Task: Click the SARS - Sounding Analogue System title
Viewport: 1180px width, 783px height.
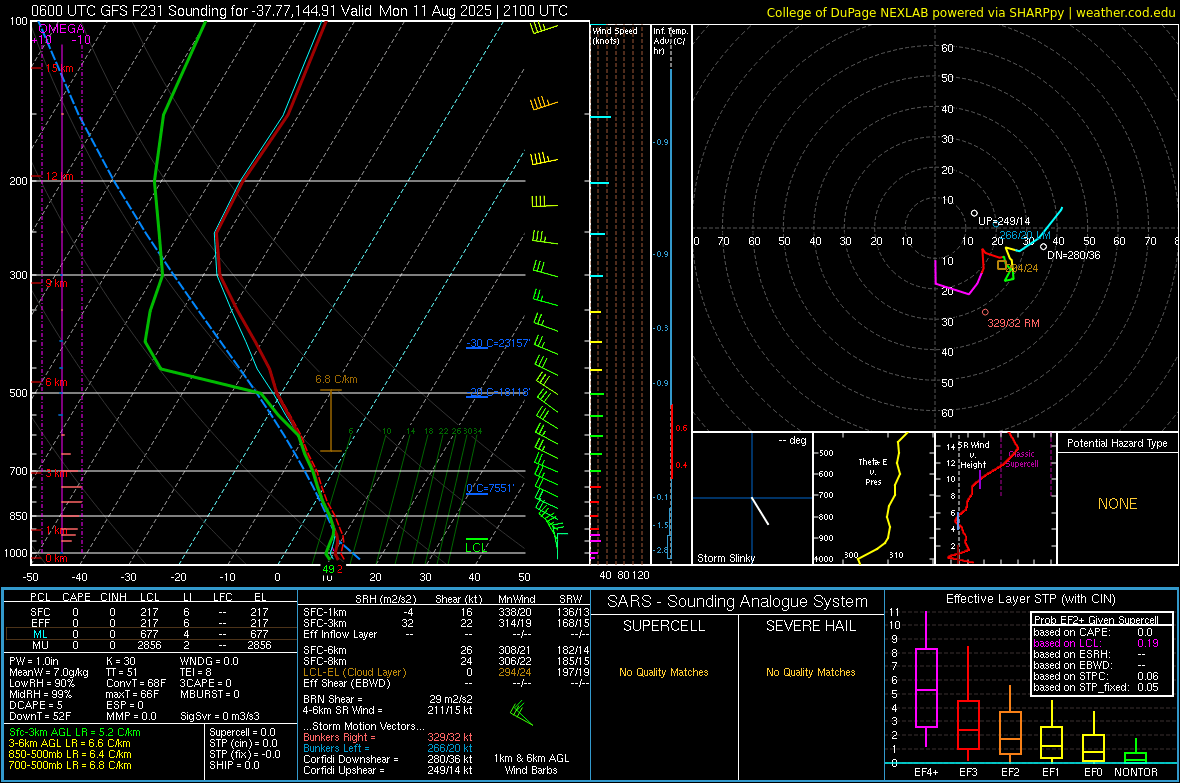Action: (x=737, y=602)
